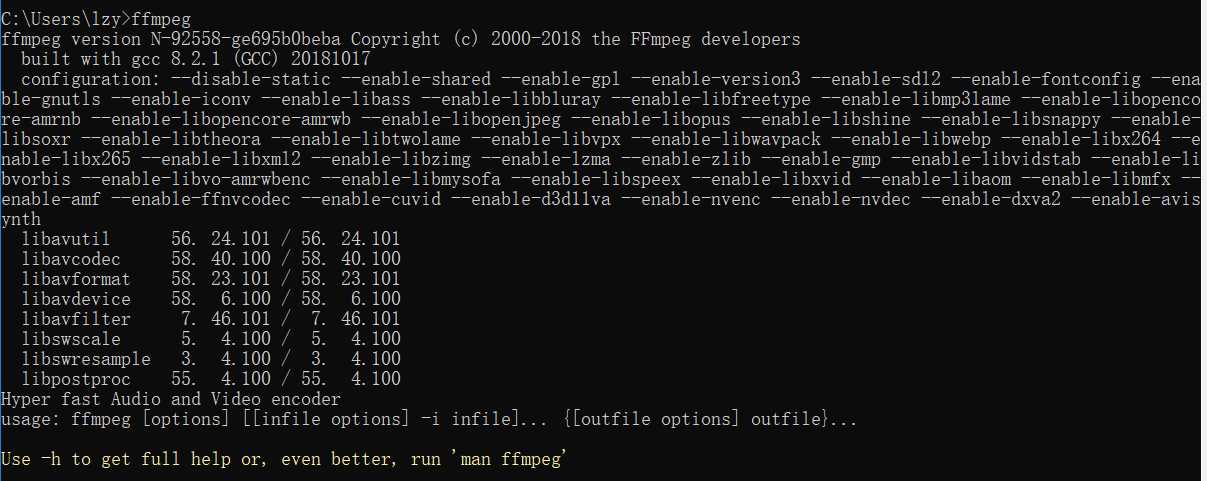Click the libswresample version row
Image resolution: width=1207 pixels, height=481 pixels.
tap(211, 358)
